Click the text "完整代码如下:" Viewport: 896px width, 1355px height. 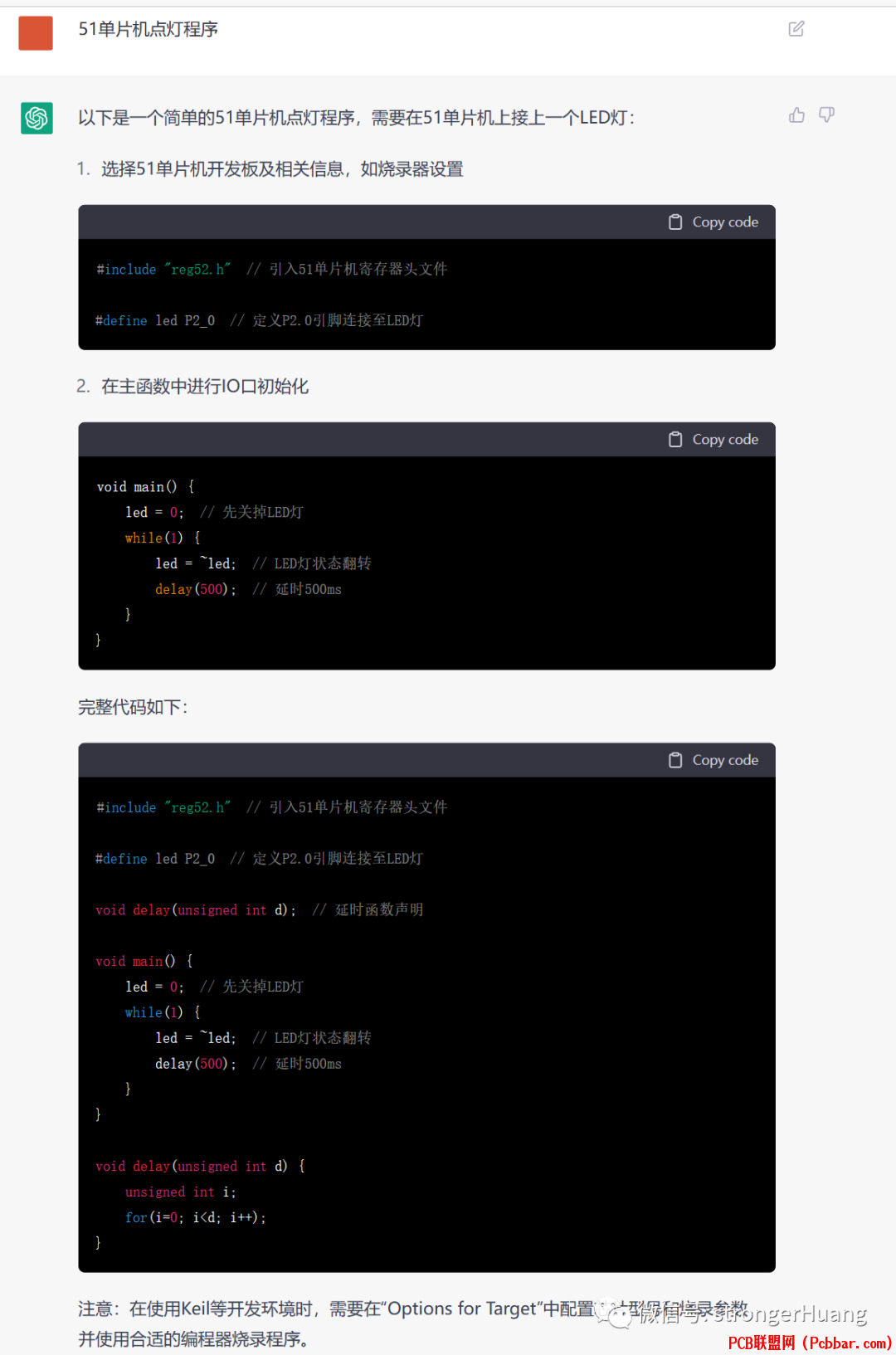coord(133,708)
